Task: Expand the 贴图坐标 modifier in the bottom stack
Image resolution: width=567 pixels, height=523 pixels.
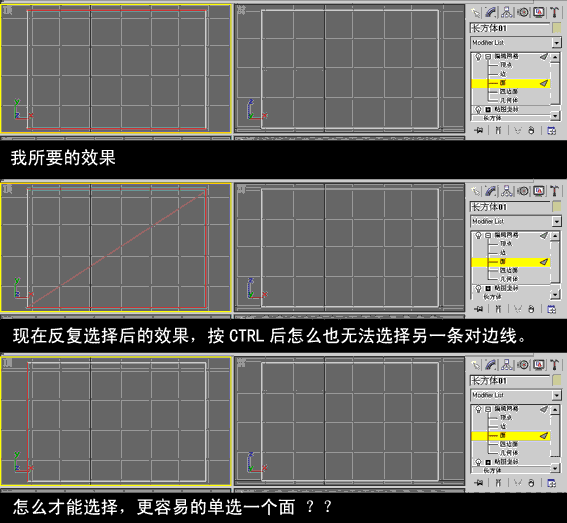Action: click(x=488, y=462)
